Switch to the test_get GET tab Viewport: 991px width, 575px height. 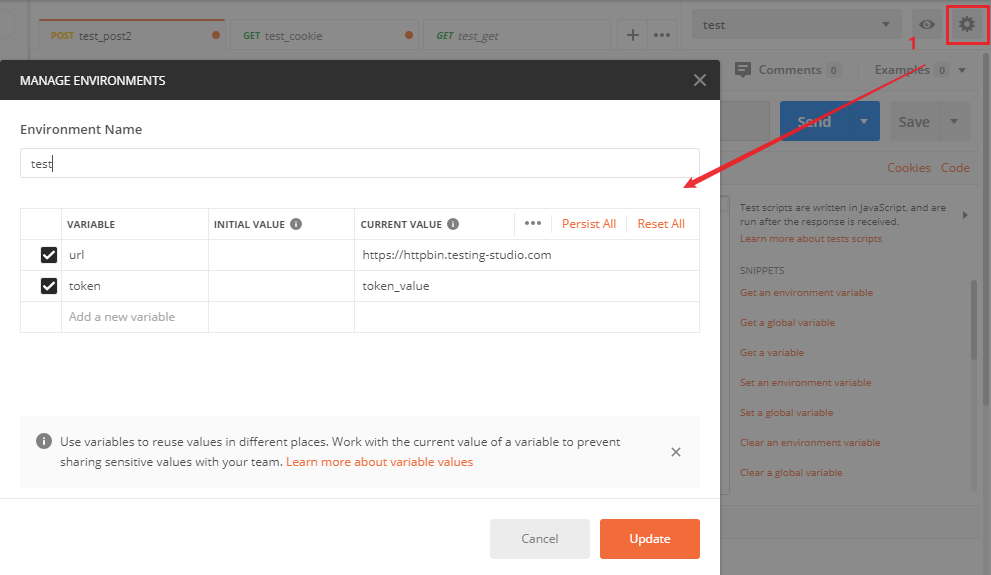click(516, 35)
